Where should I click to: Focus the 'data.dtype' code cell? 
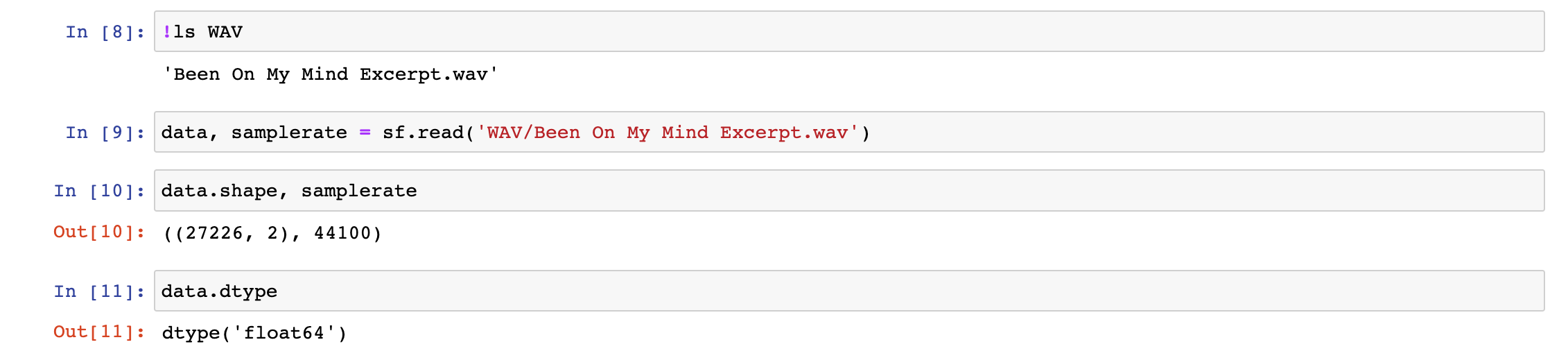pyautogui.click(x=849, y=291)
